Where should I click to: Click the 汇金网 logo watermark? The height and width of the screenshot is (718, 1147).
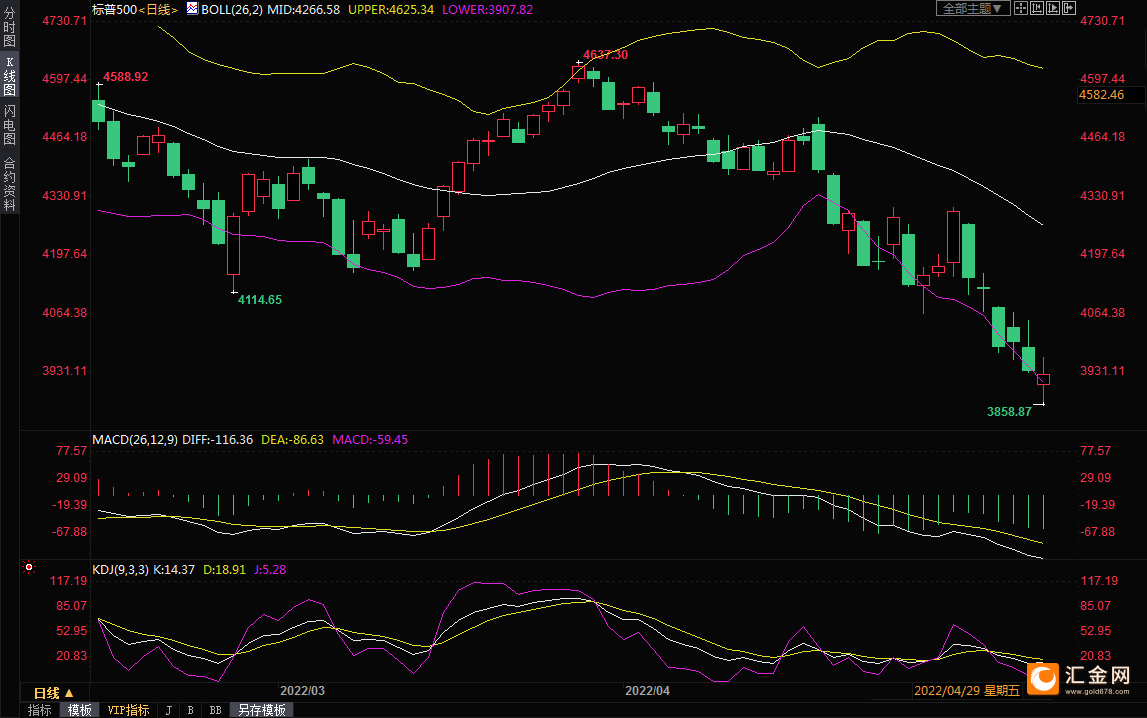coord(1078,679)
